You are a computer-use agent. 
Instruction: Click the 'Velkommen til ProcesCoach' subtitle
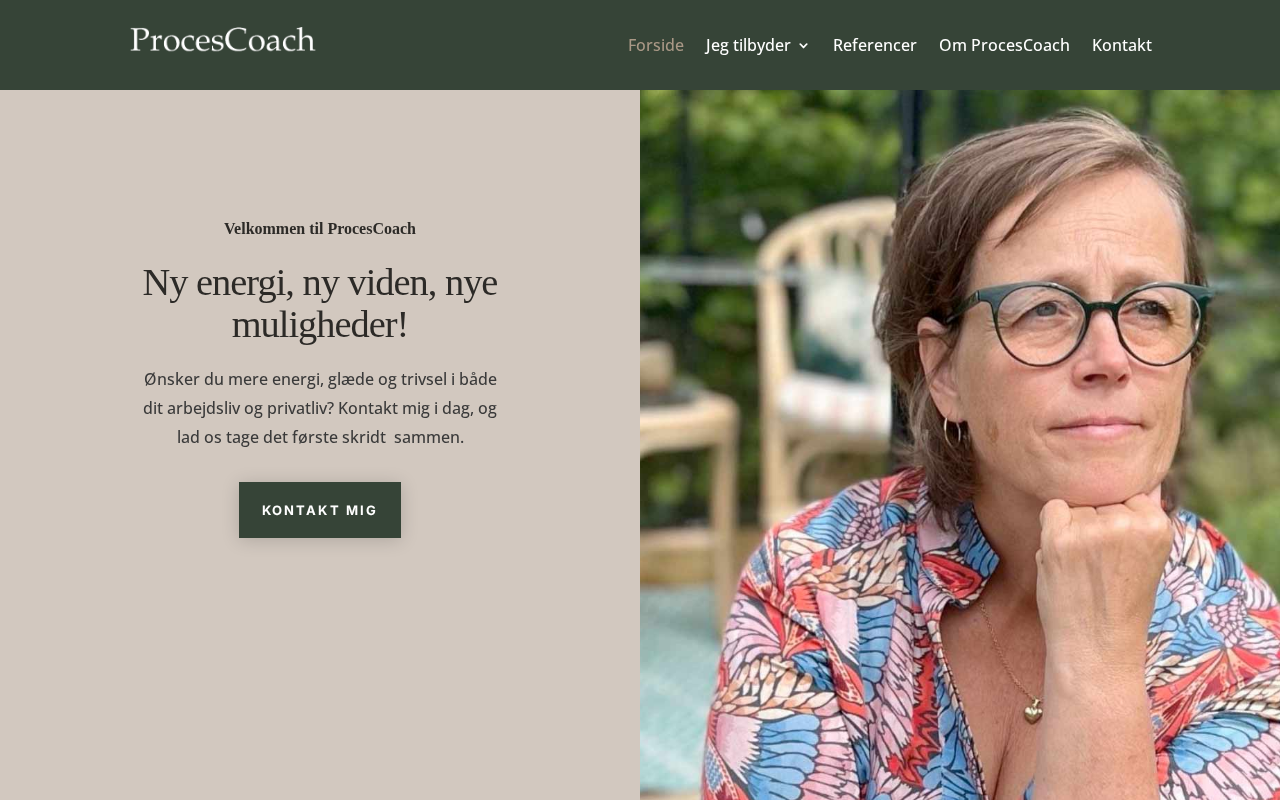[x=320, y=229]
